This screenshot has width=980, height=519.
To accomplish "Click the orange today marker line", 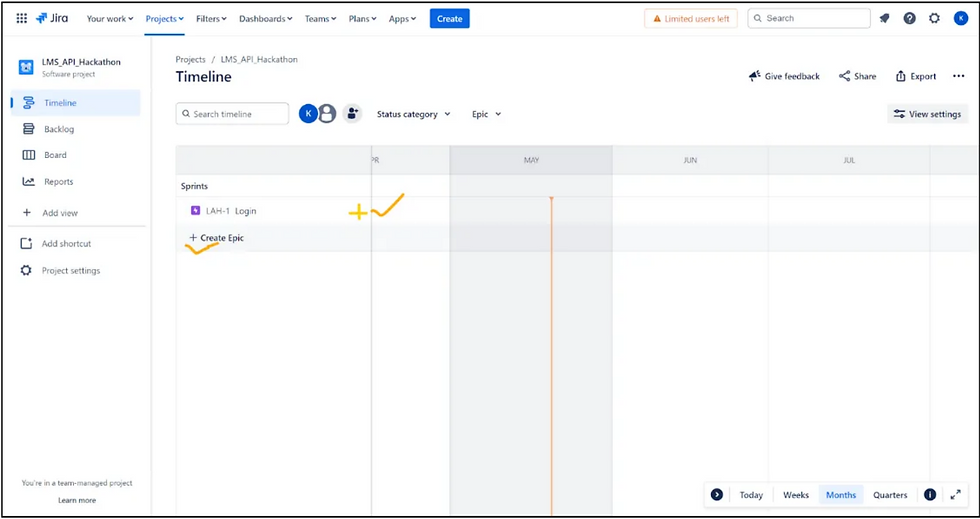I will coord(551,356).
